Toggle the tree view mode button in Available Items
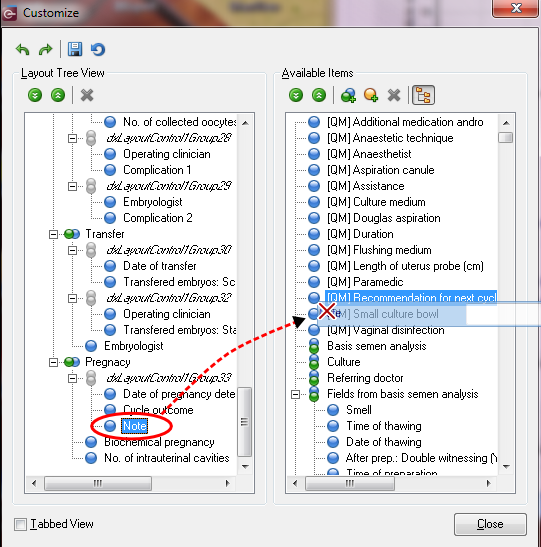Image resolution: width=541 pixels, height=547 pixels. coord(423,95)
